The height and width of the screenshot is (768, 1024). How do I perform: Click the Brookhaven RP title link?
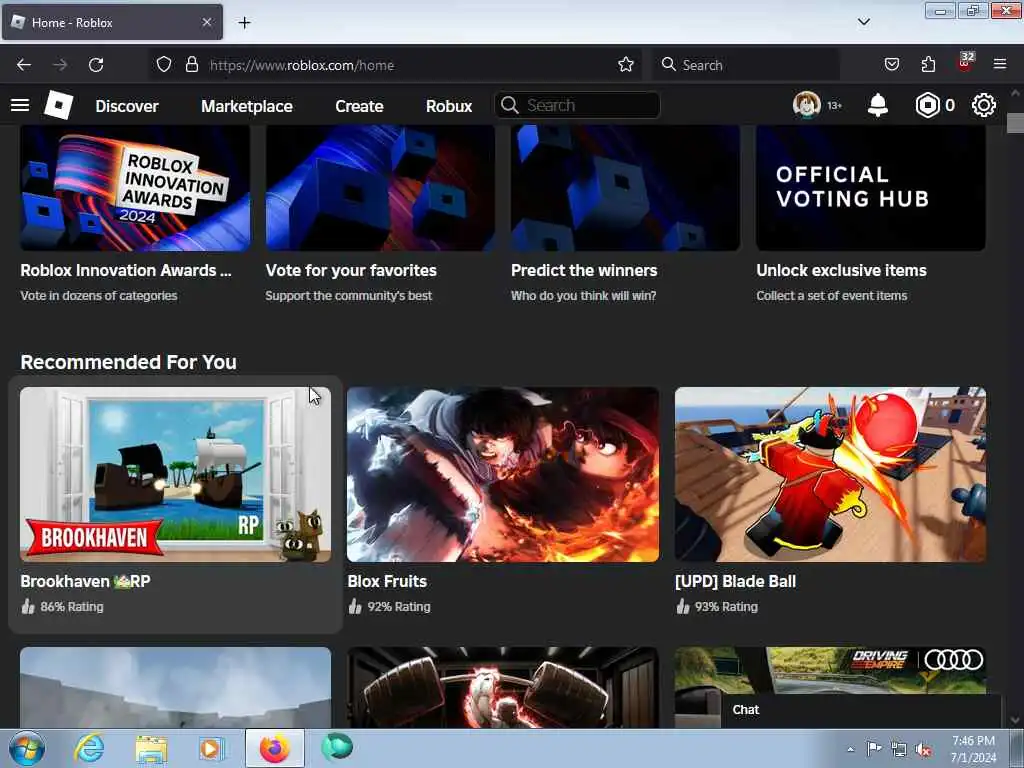click(x=86, y=581)
